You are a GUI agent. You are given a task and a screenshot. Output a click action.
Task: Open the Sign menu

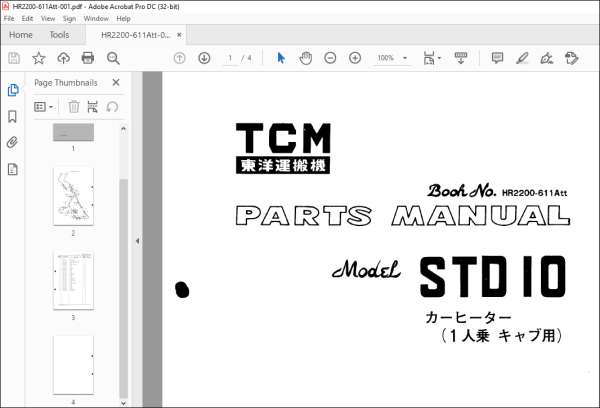69,18
